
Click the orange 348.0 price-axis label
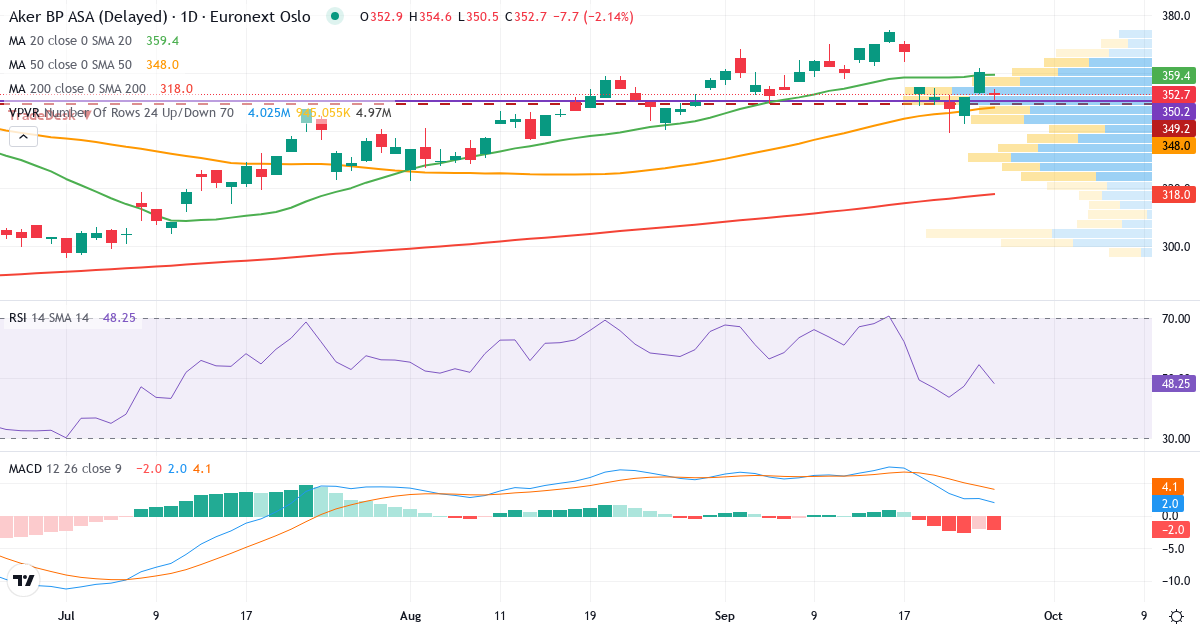(1174, 146)
